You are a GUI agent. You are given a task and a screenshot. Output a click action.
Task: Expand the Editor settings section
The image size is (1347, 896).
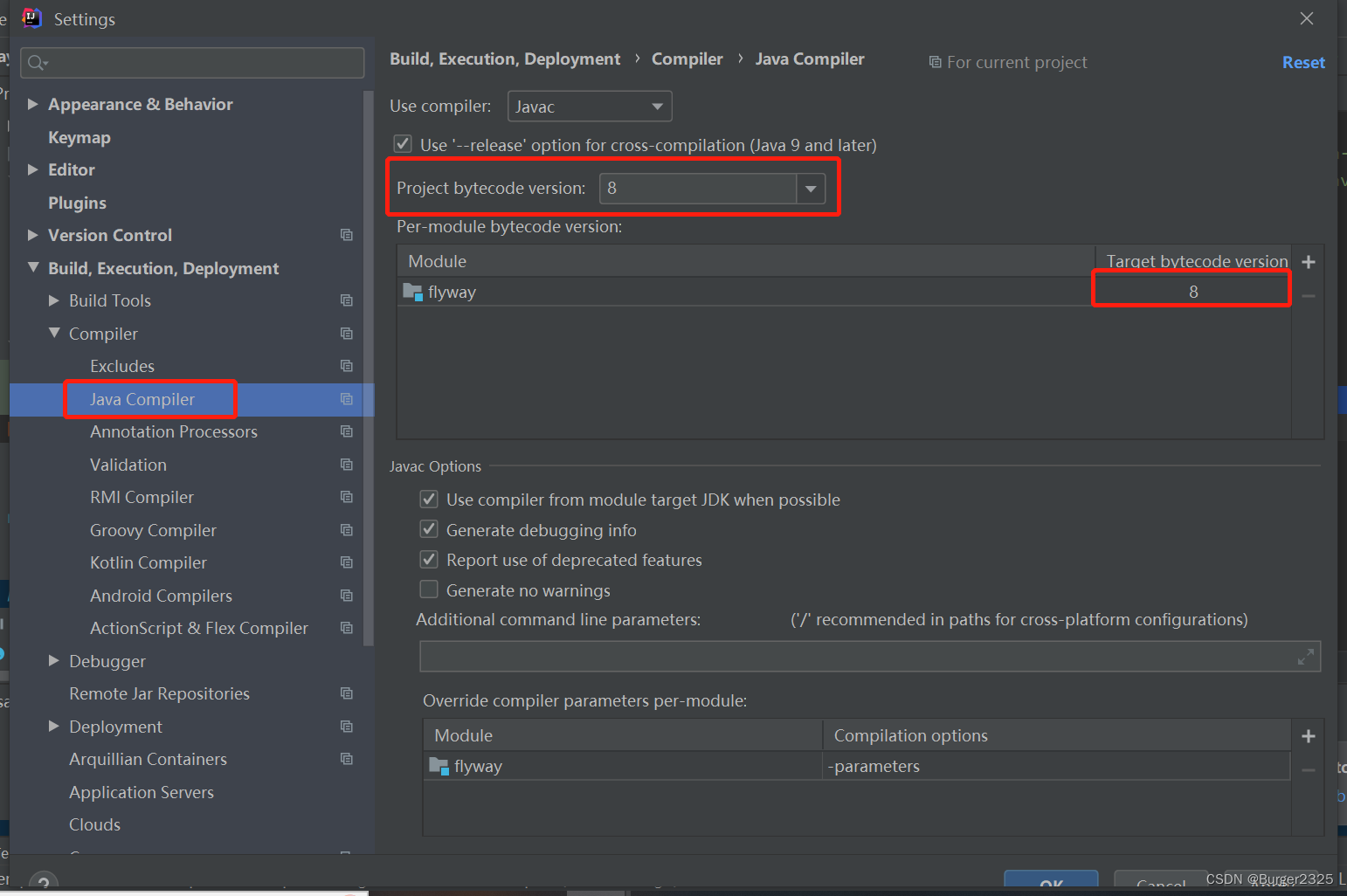(x=33, y=169)
